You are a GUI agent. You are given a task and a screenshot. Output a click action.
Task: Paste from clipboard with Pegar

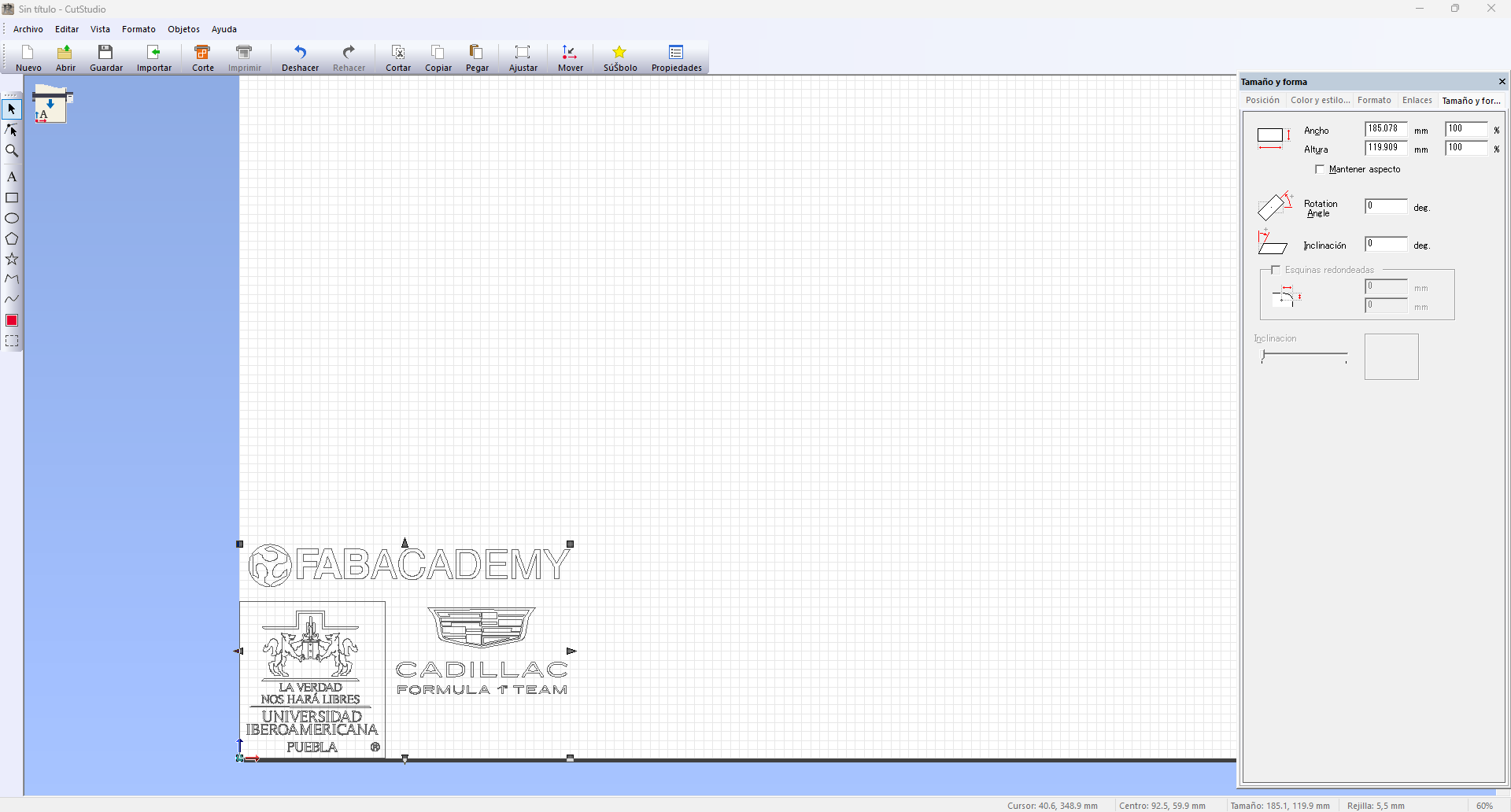point(477,58)
